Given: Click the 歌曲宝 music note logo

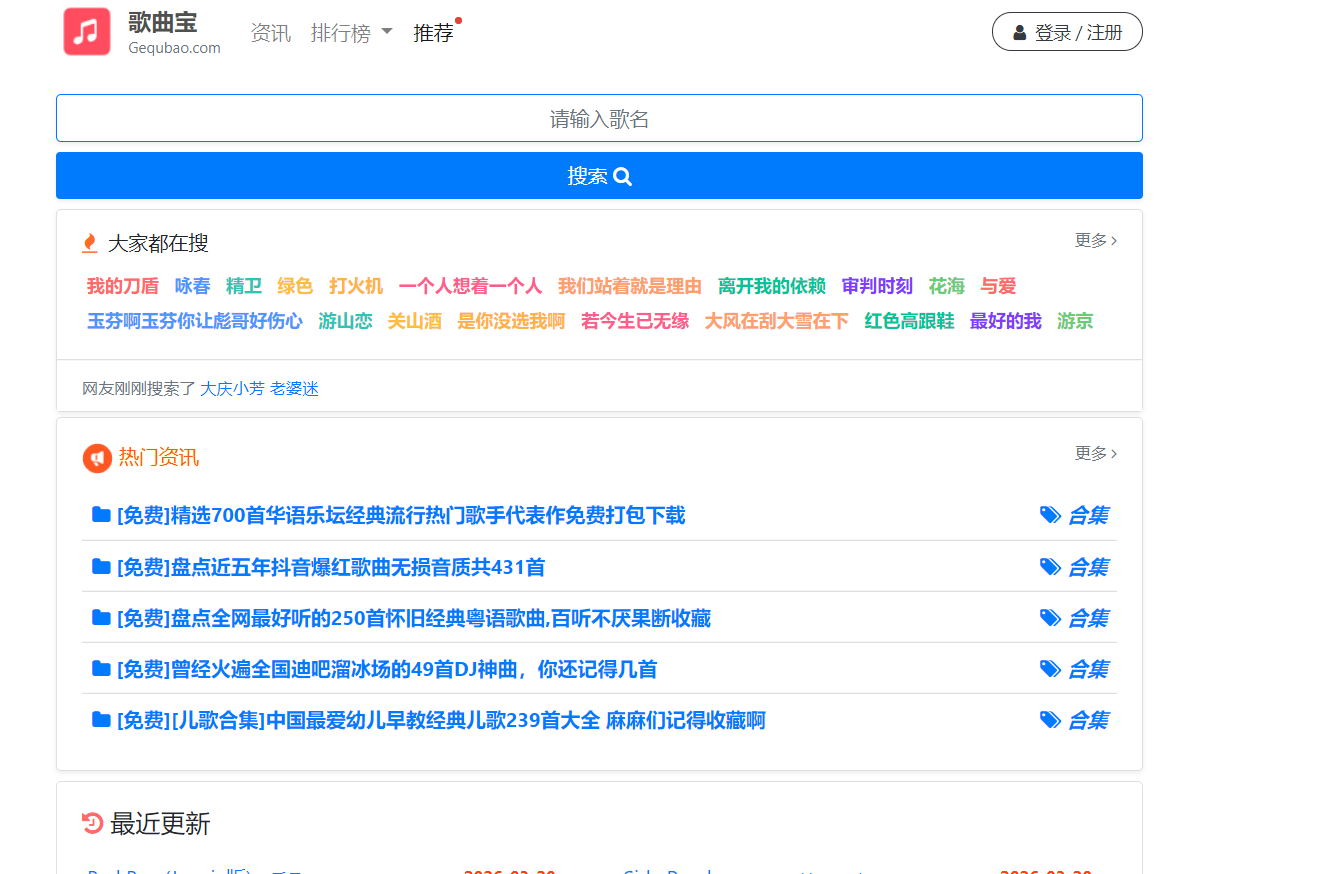Looking at the screenshot, I should coord(87,32).
